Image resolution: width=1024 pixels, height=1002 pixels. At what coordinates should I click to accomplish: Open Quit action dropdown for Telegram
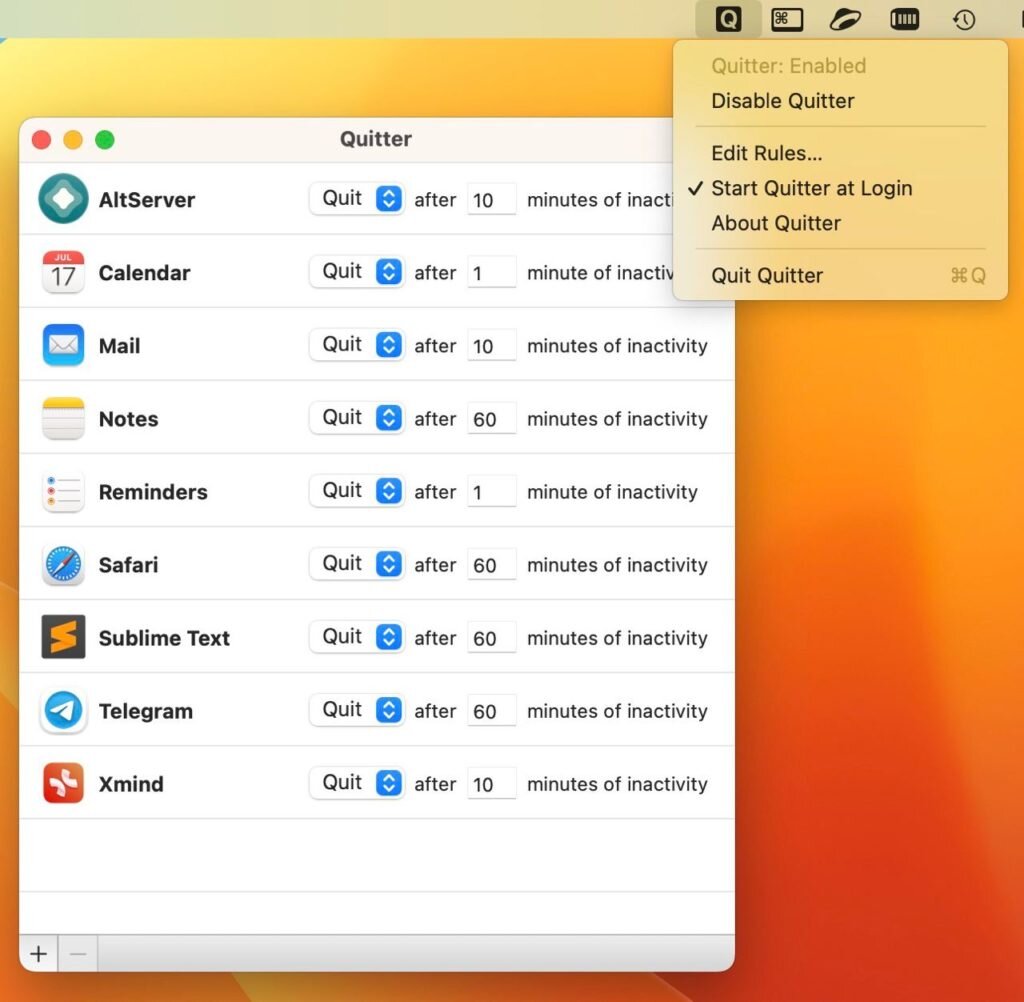pos(357,710)
